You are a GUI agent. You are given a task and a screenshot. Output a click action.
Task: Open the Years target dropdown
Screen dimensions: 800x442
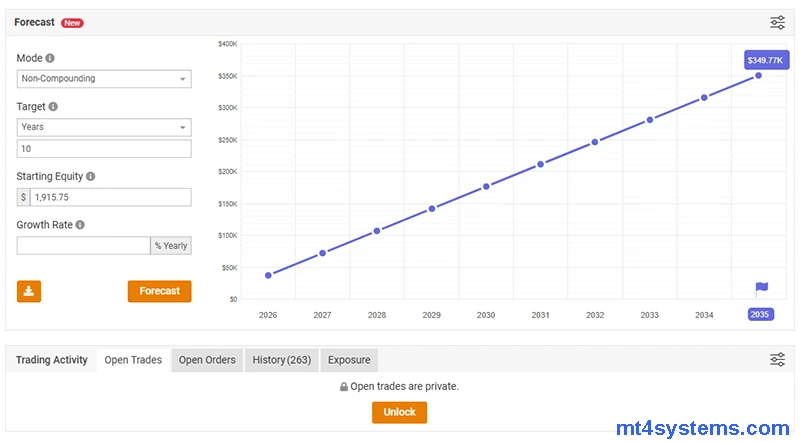(104, 127)
